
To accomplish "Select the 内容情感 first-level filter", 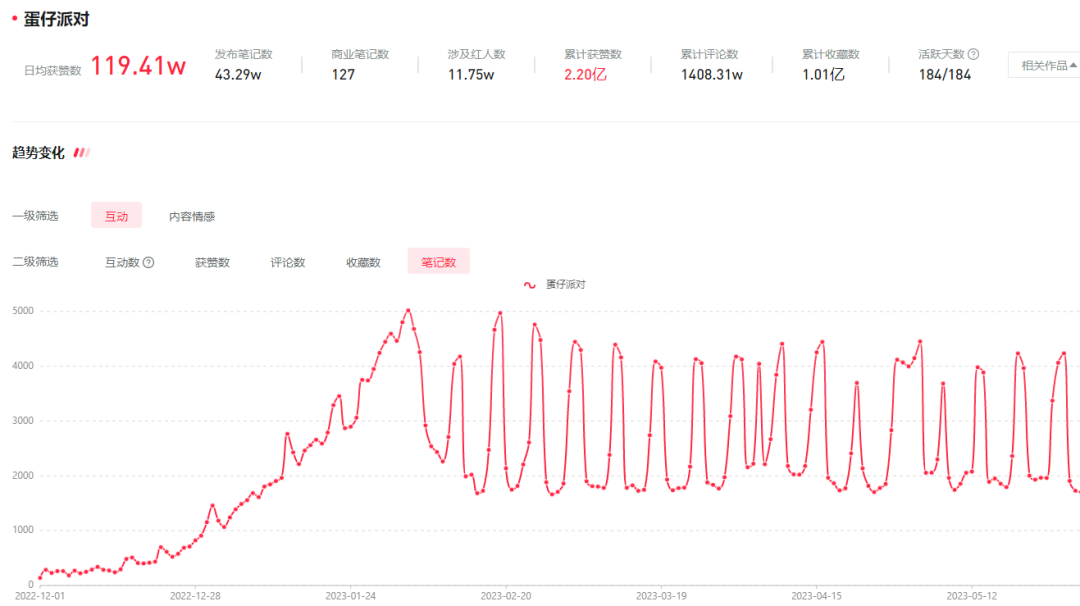I will [191, 216].
